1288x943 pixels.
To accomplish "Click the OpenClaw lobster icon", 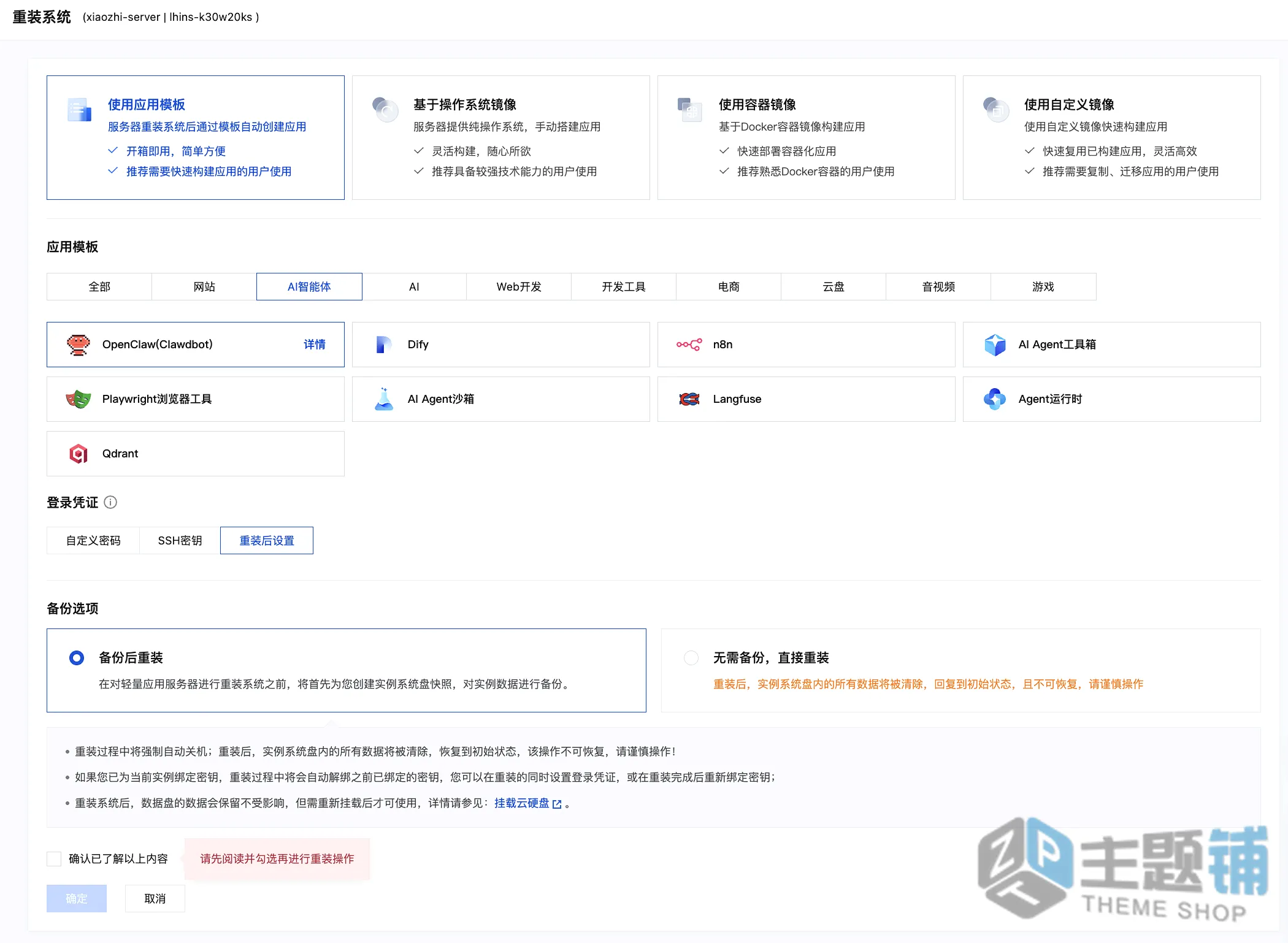I will tap(79, 345).
